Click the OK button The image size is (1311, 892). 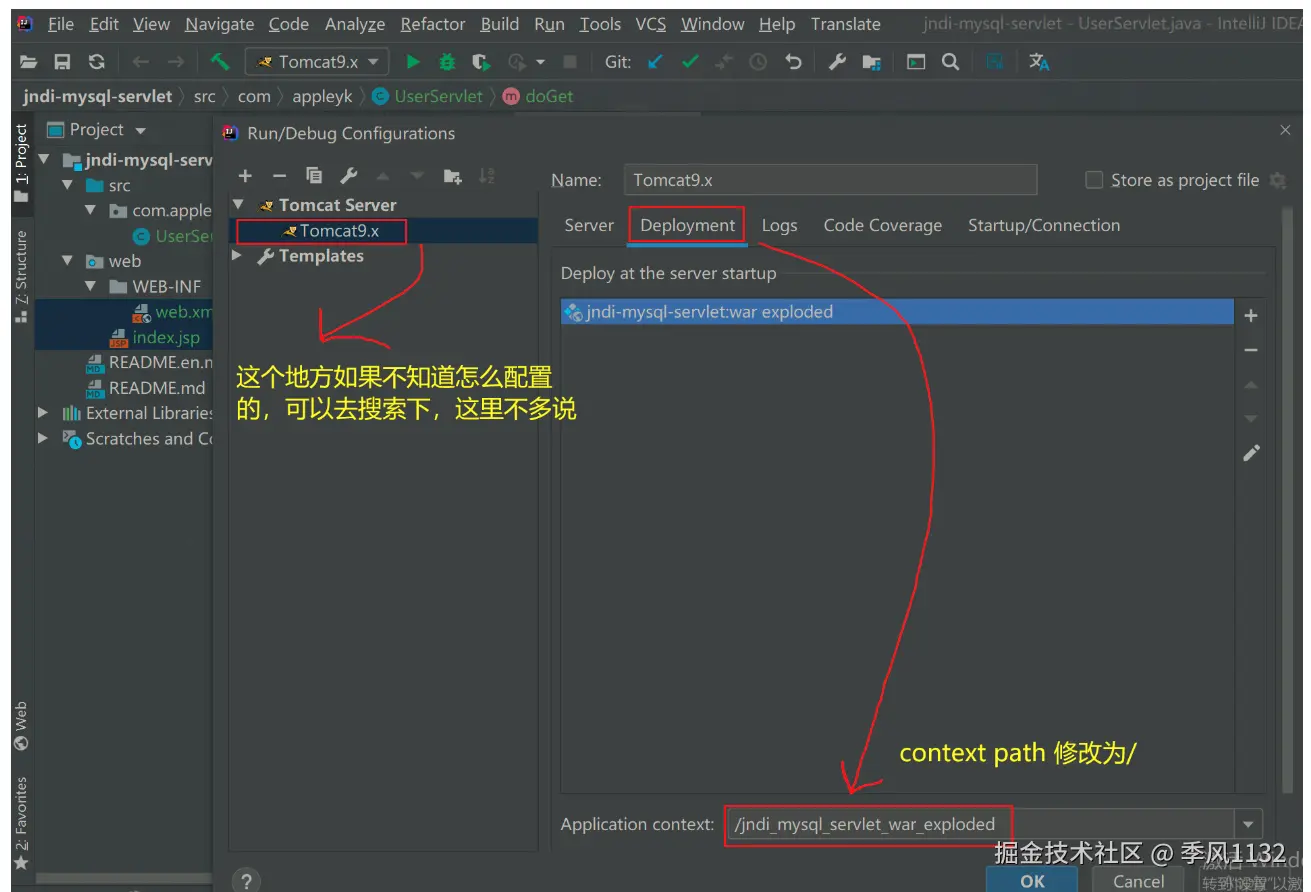coord(1032,881)
